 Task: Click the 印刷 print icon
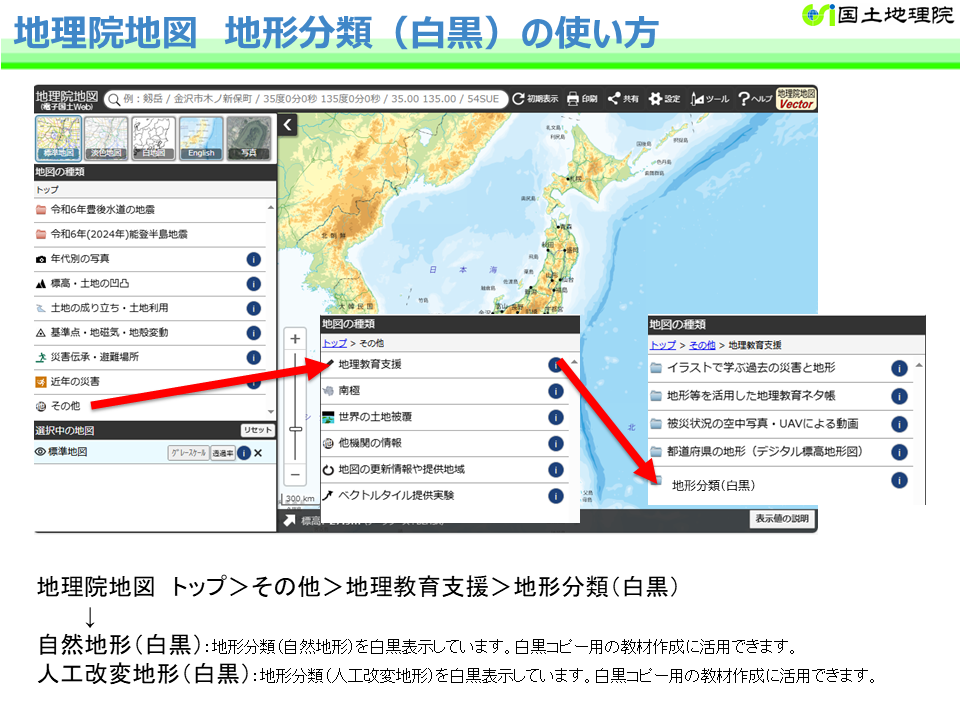(582, 99)
